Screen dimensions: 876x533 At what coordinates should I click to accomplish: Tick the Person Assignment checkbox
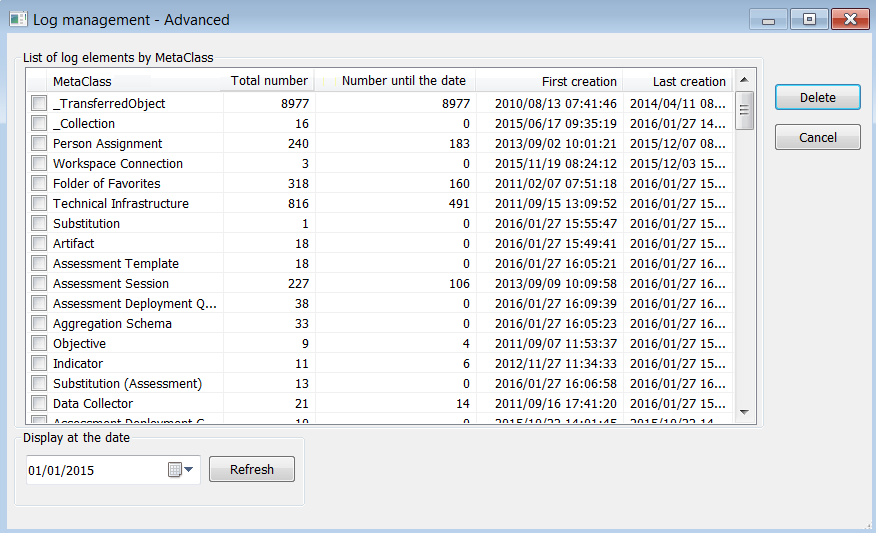tap(39, 143)
